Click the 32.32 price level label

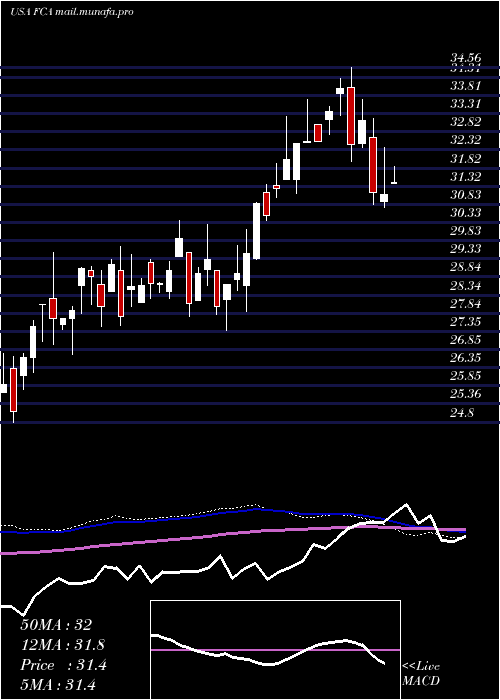point(466,140)
